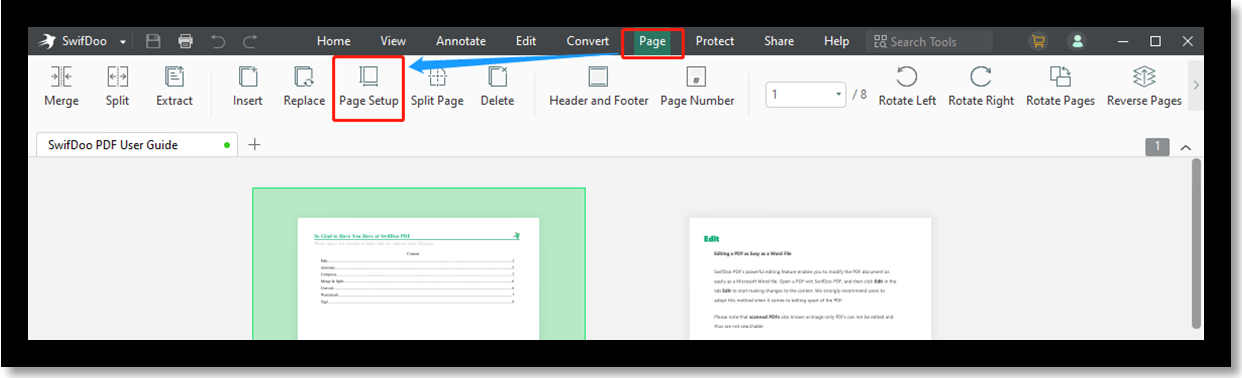Go to the Convert tab

[x=588, y=41]
